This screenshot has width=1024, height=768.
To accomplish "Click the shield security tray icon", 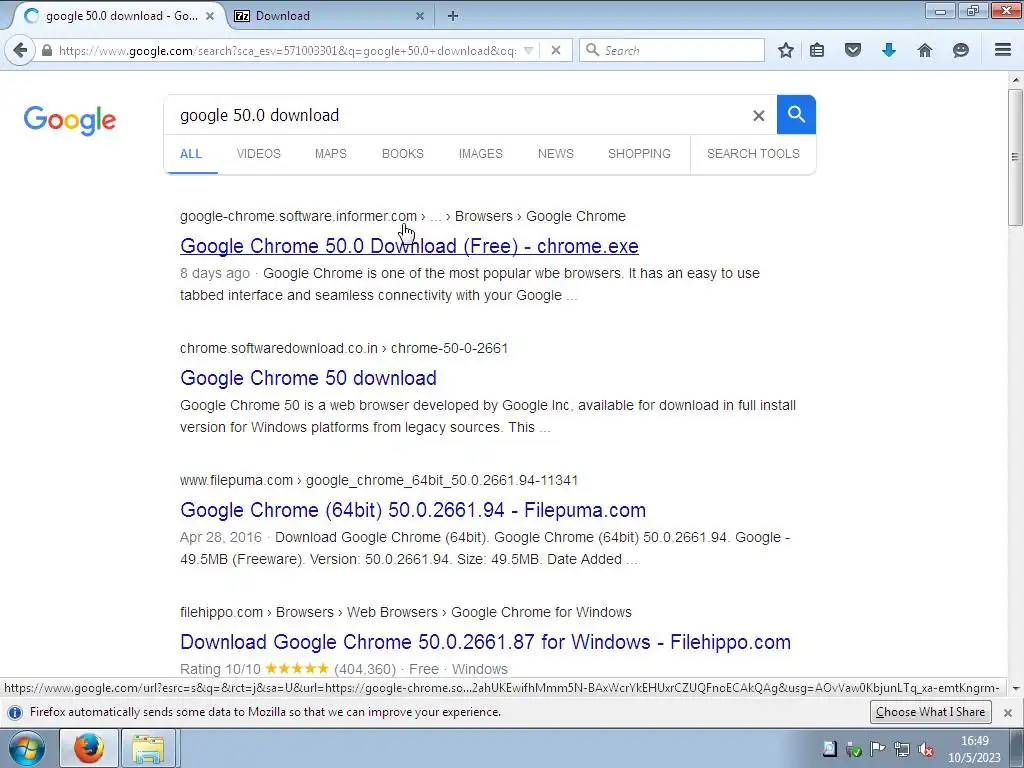I will (853, 749).
